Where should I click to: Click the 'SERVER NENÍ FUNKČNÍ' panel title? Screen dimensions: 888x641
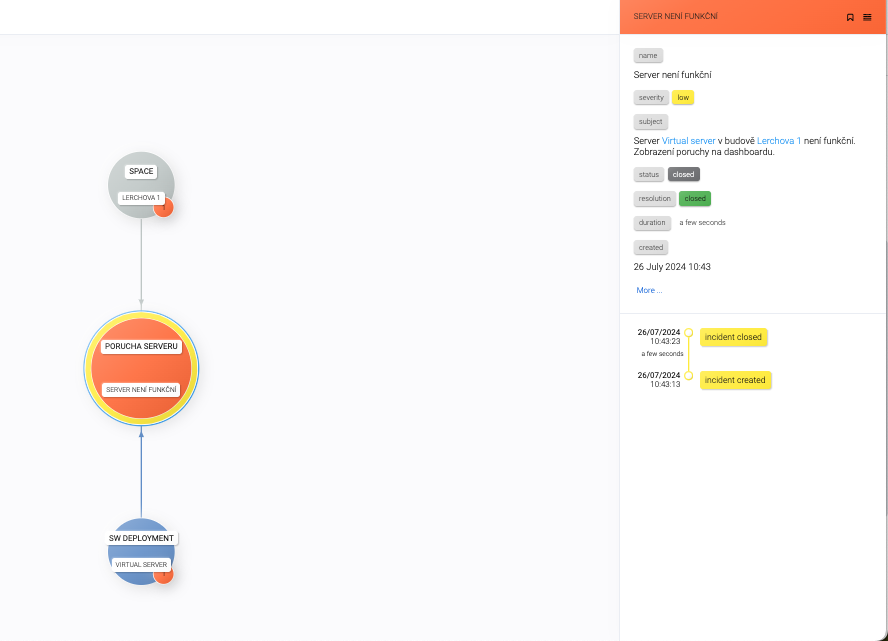coord(675,17)
